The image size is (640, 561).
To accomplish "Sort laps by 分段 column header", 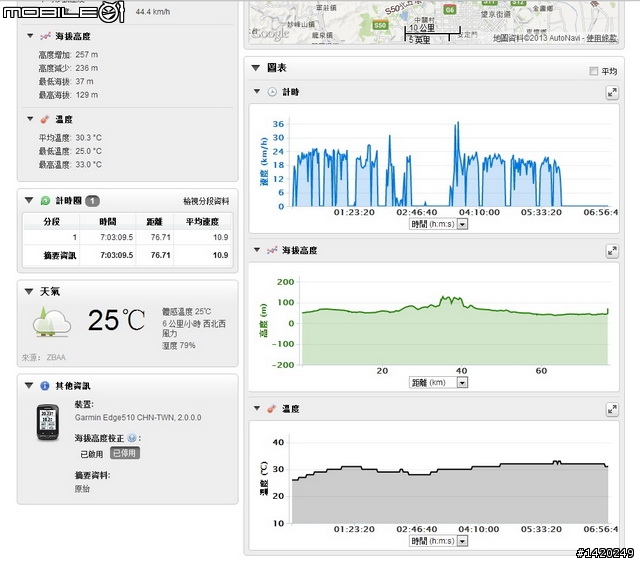I will tap(51, 222).
